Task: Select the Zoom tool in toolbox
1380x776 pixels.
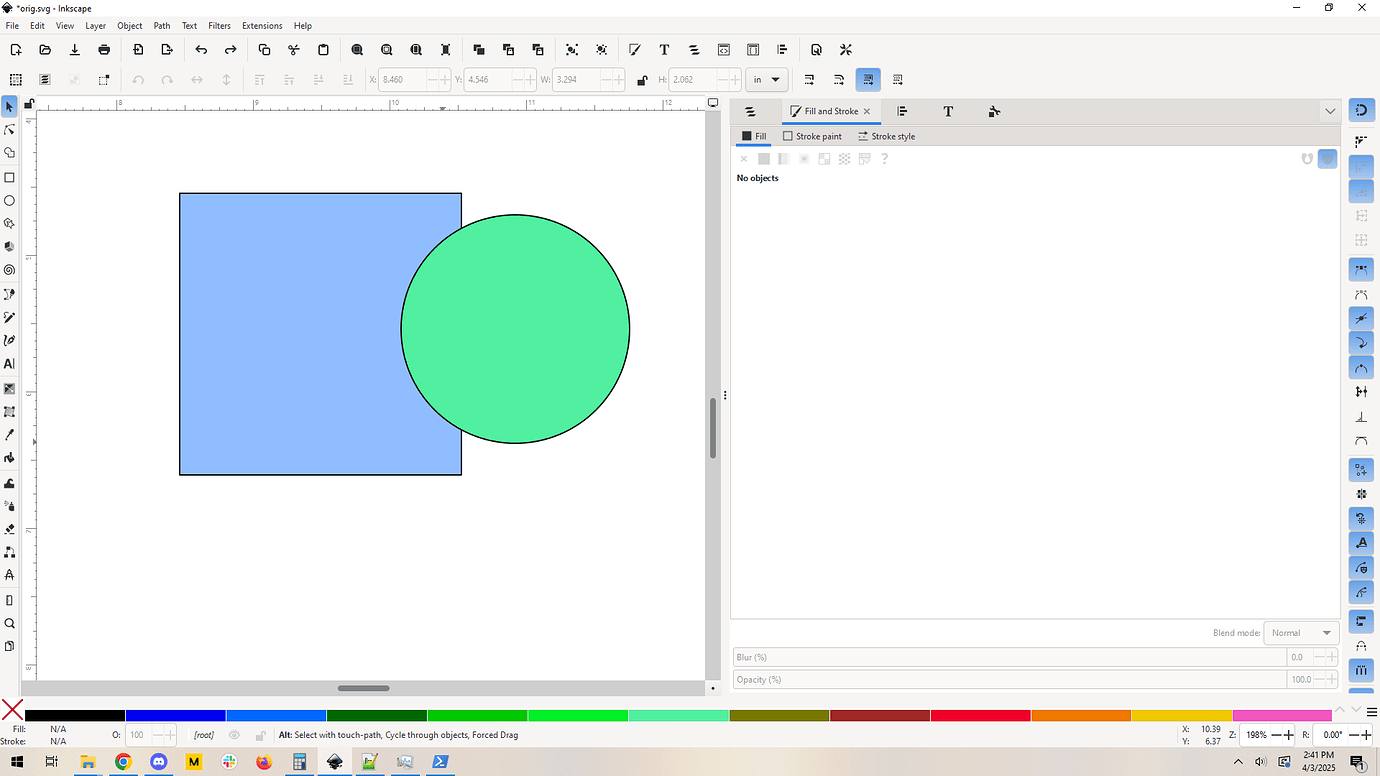Action: pos(10,623)
